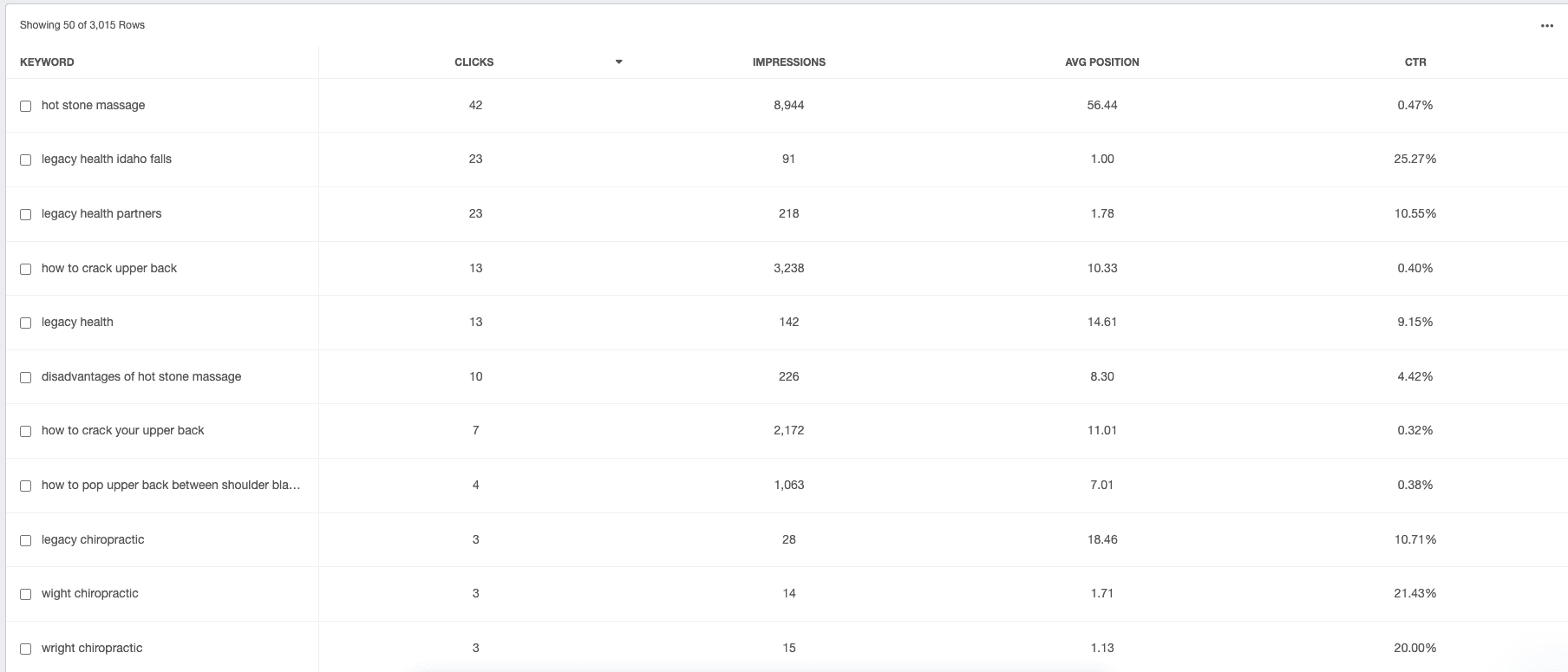Click the hot stone massage keyword text
The image size is (1568, 672).
point(93,105)
